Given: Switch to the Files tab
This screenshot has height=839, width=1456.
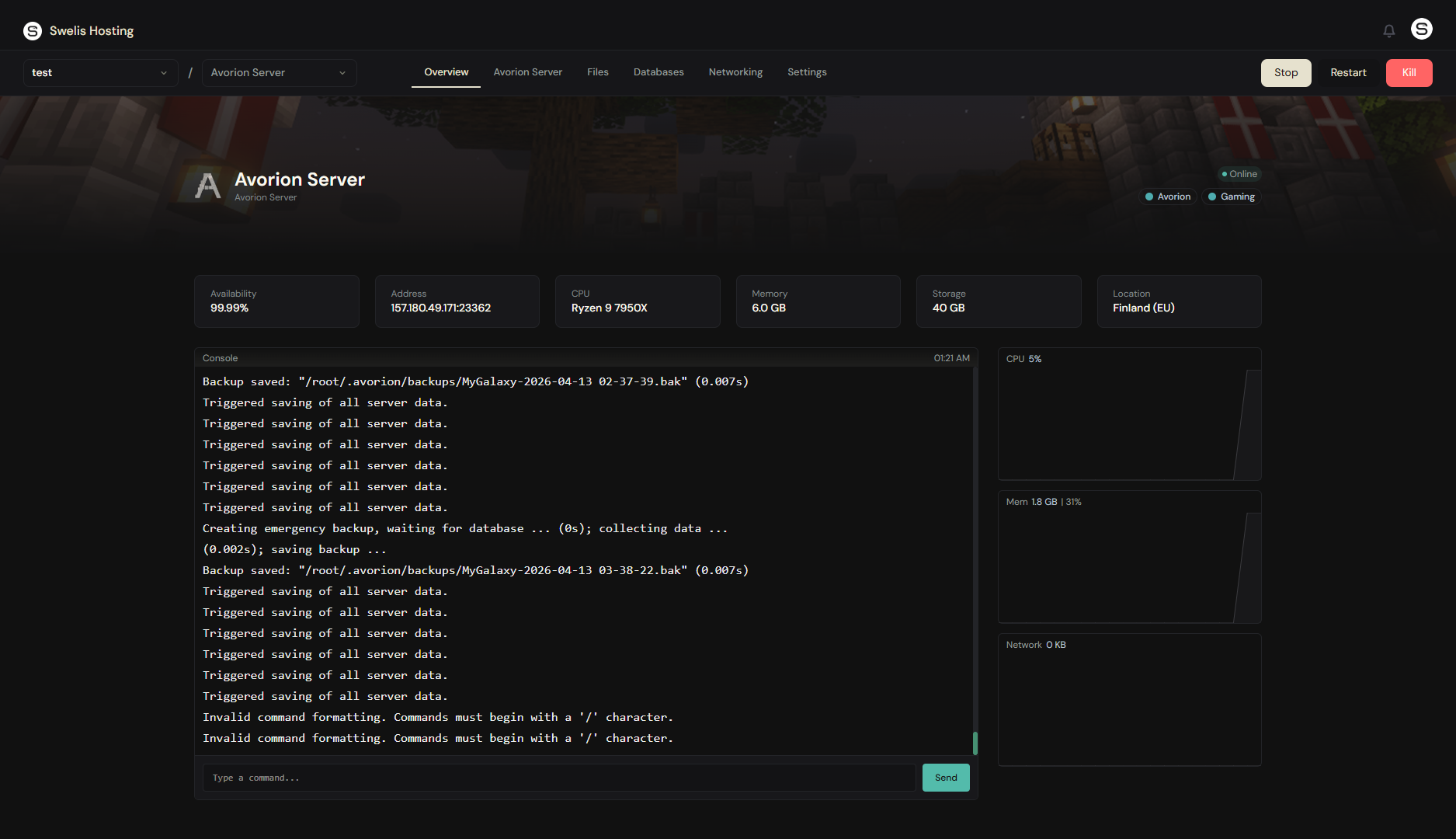Looking at the screenshot, I should coord(597,72).
